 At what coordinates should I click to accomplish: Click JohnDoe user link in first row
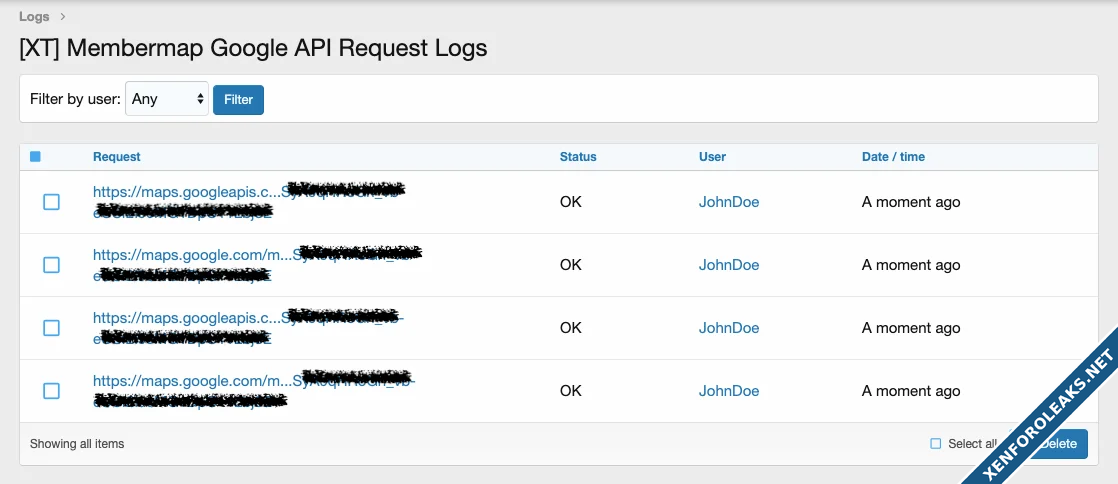(728, 202)
